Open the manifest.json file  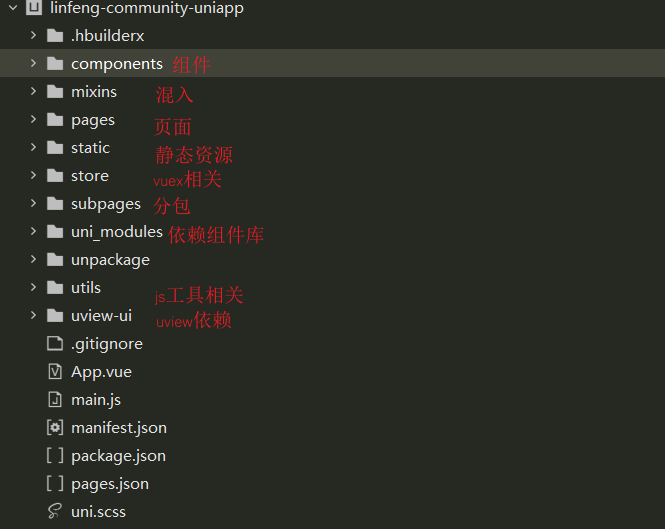click(x=119, y=428)
